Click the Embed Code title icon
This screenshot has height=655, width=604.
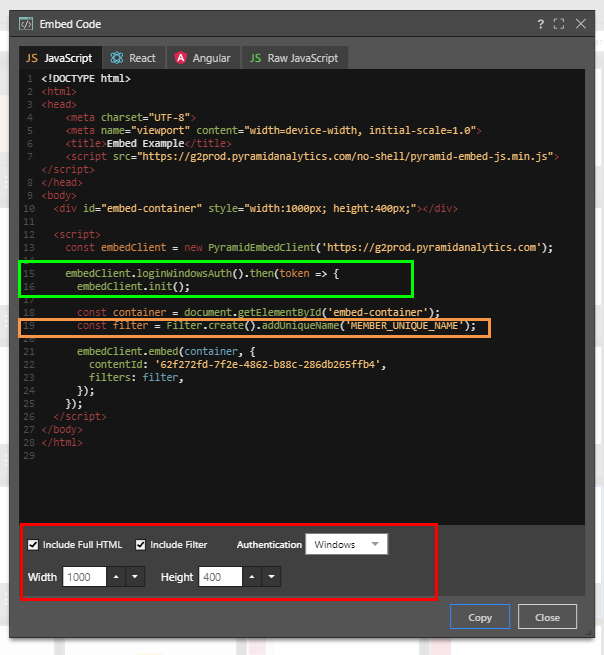pos(26,24)
